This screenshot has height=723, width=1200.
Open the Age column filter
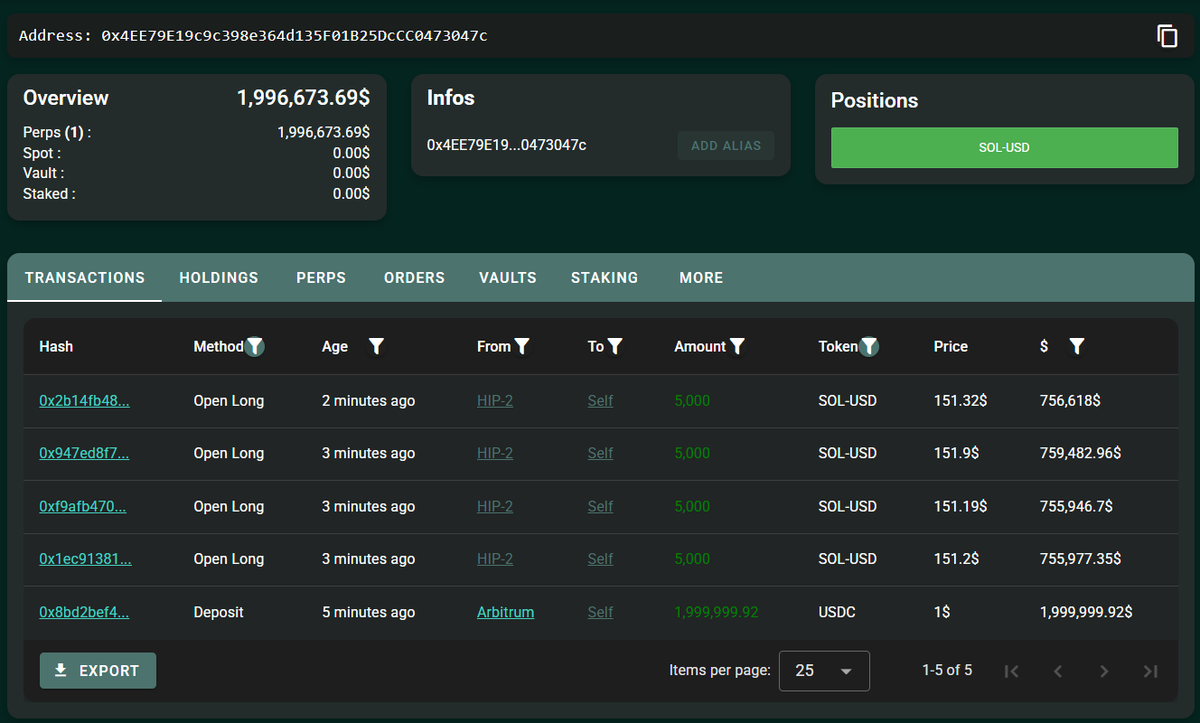click(x=376, y=346)
